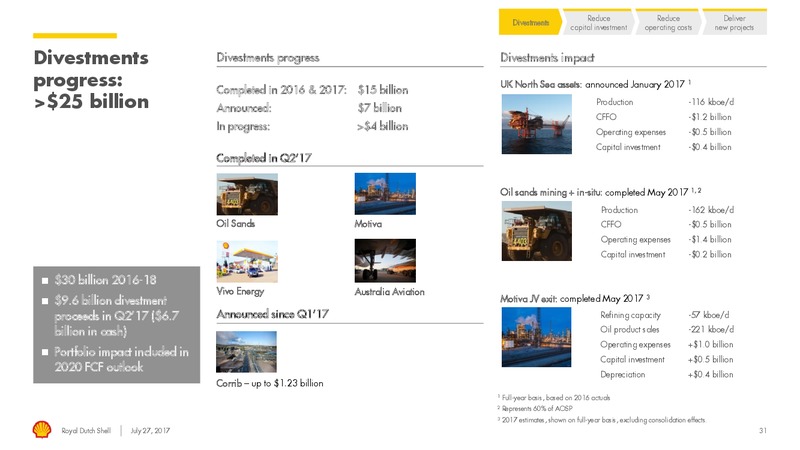Switch to Reduce operating costs tab
Screen dimensions: 800x450
[668, 22]
